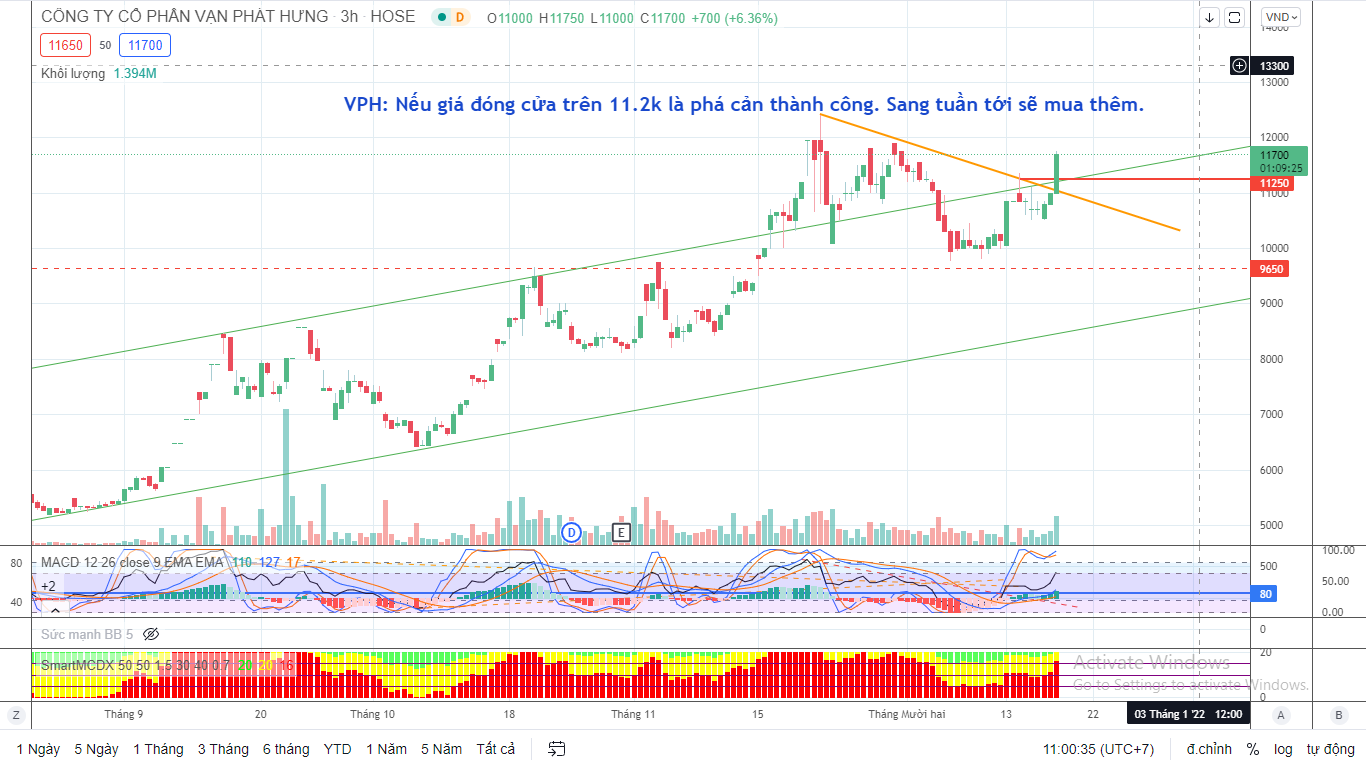The width and height of the screenshot is (1366, 768).
Task: Click the green dot market status indicator
Action: [x=441, y=18]
